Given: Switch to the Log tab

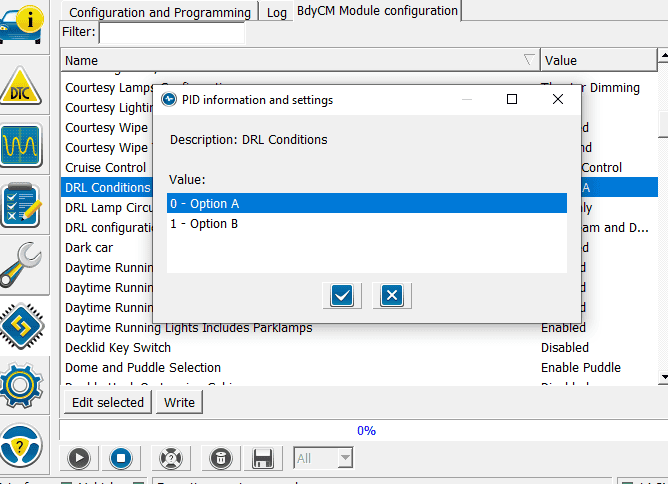Looking at the screenshot, I should point(276,12).
